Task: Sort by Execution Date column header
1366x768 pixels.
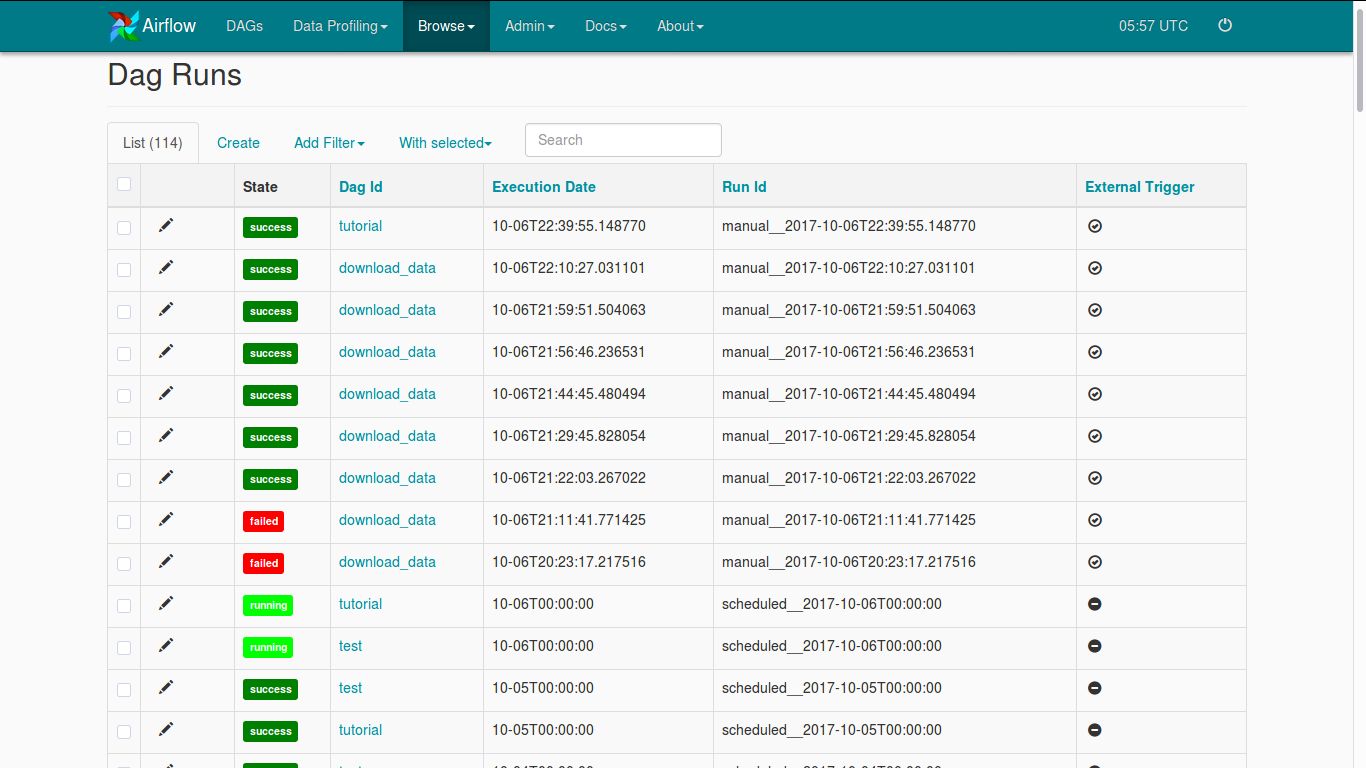Action: (544, 187)
